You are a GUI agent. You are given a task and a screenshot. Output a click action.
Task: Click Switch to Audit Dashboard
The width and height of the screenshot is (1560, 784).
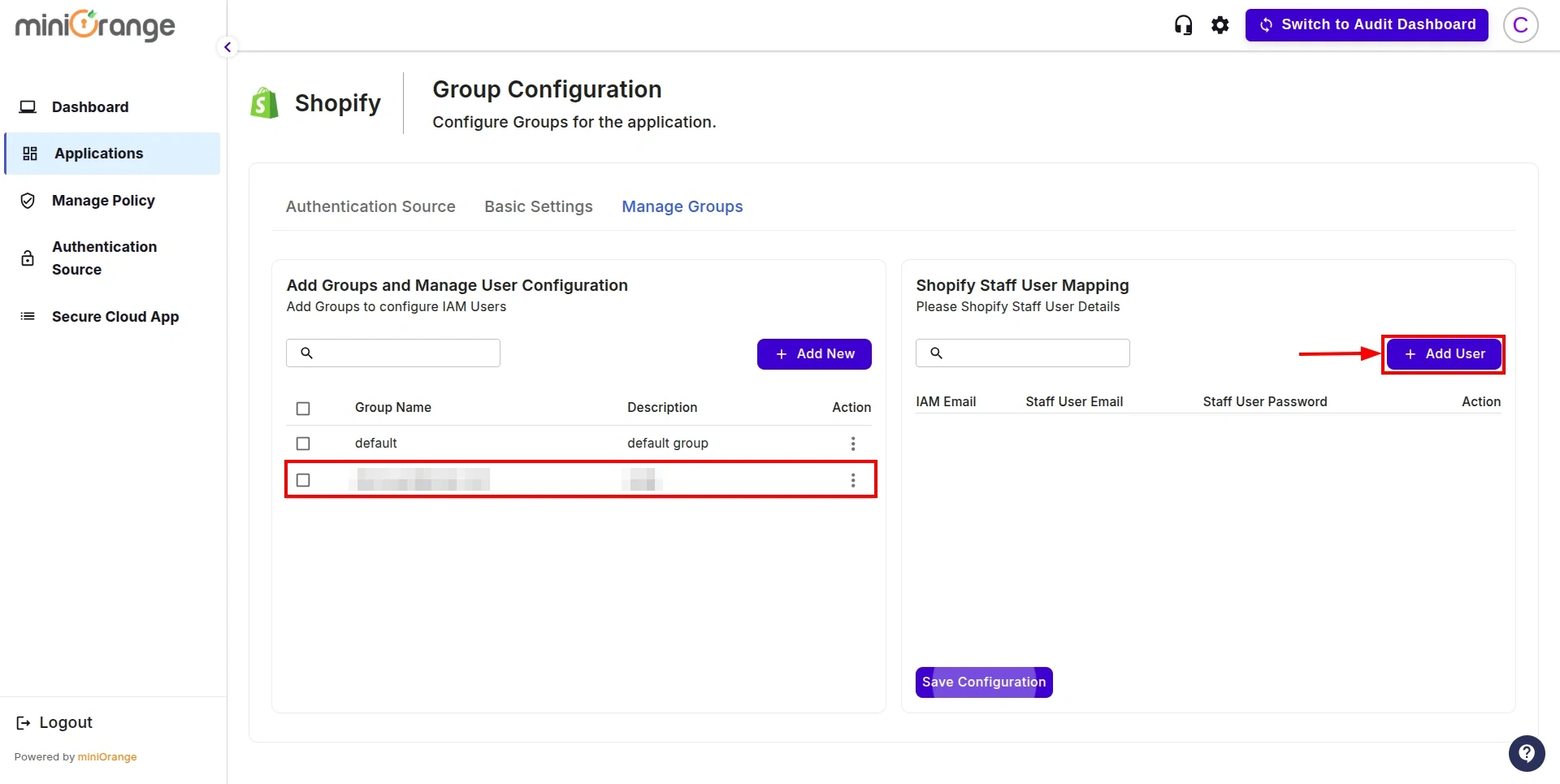[x=1367, y=24]
